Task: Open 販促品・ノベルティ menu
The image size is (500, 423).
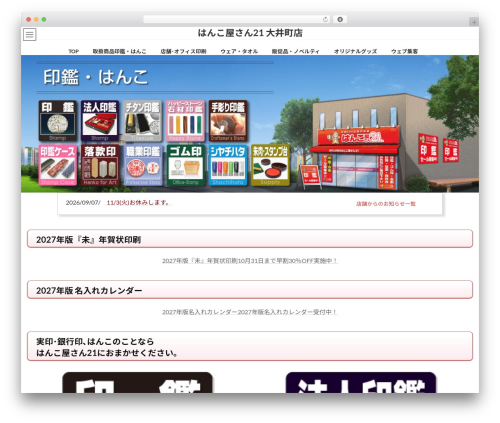Action: point(296,51)
